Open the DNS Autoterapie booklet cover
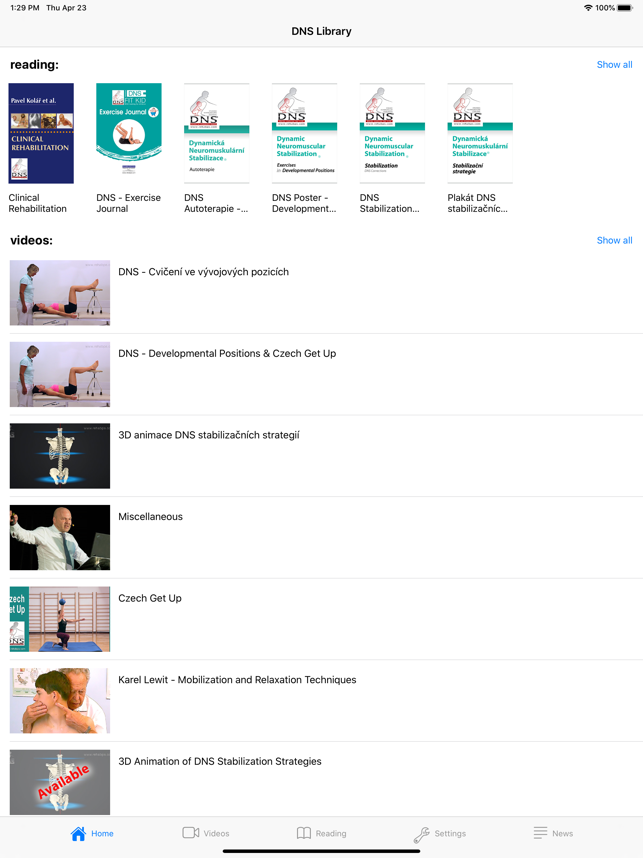This screenshot has width=643, height=858. point(217,133)
